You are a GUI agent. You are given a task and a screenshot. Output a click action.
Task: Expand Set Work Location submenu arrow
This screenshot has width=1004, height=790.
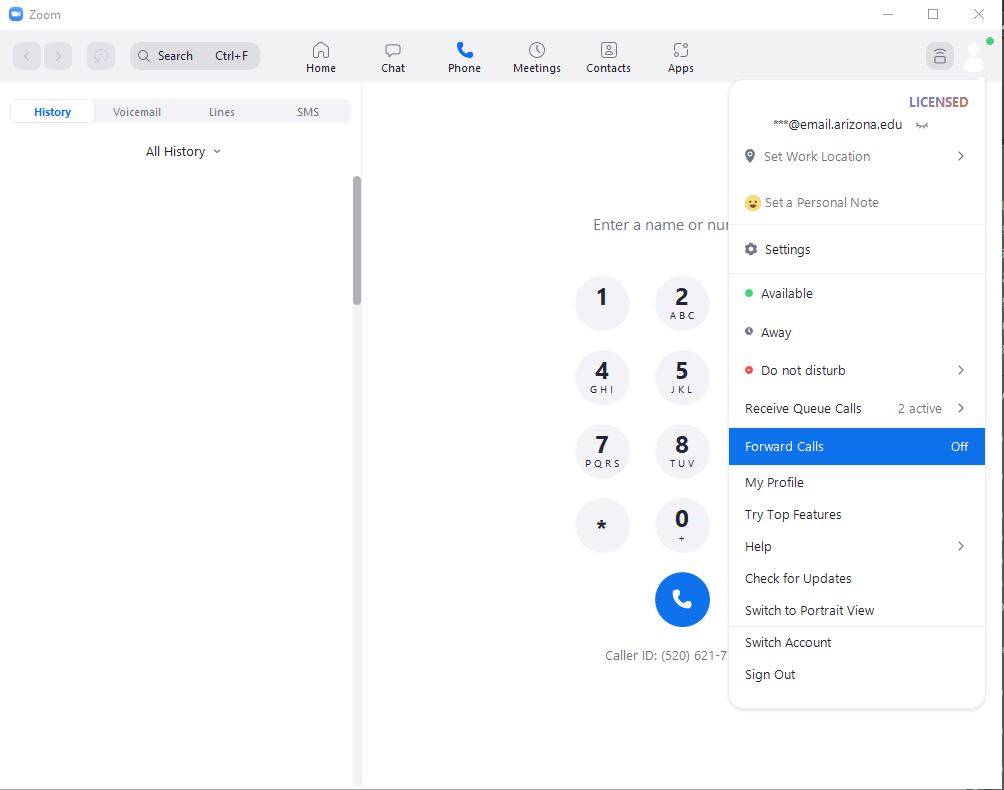coord(960,156)
